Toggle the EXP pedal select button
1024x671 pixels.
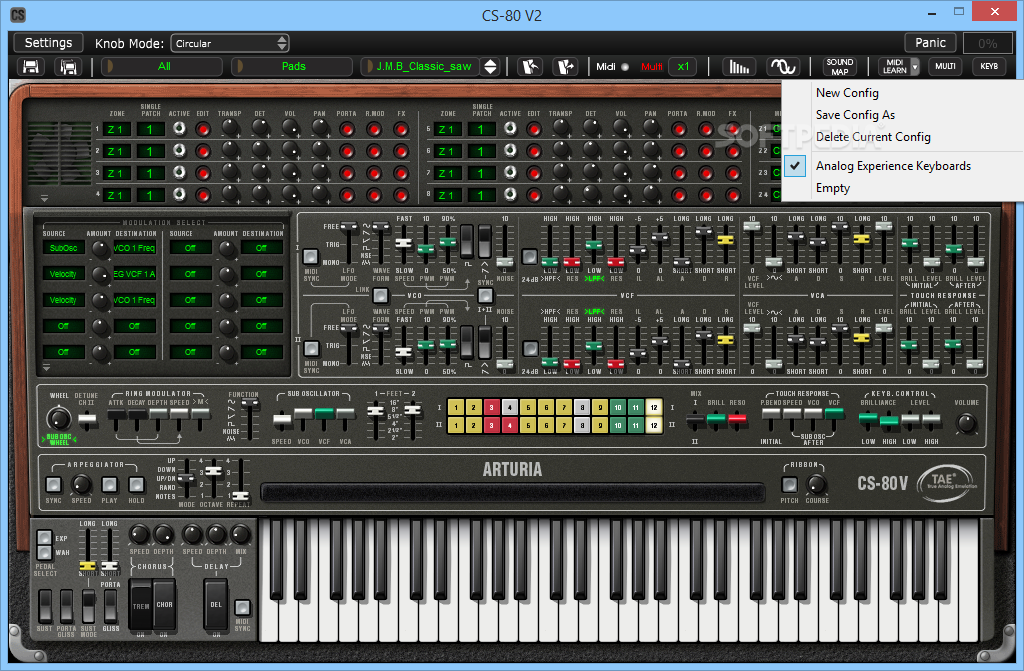point(44,538)
